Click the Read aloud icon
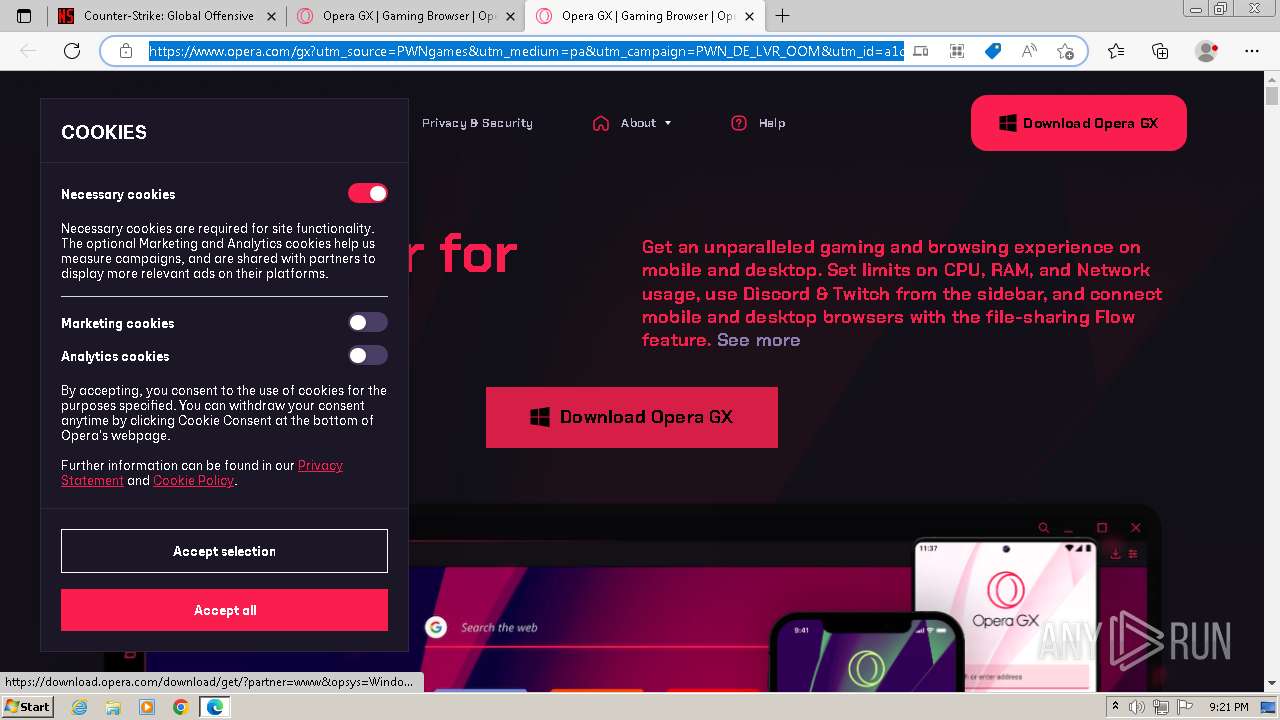Screen dimensions: 1280x720 [x=1029, y=51]
